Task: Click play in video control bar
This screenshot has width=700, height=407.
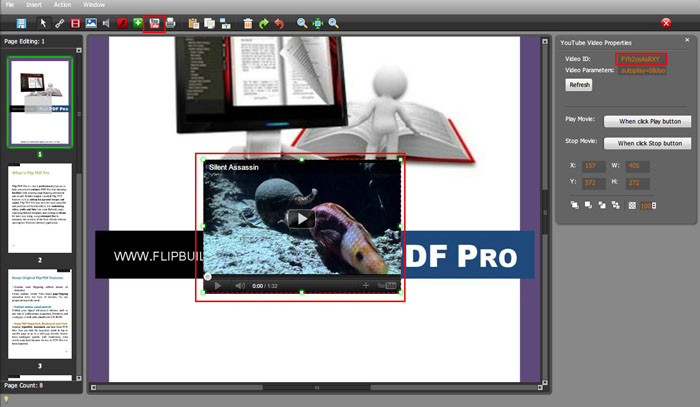Action: (218, 286)
